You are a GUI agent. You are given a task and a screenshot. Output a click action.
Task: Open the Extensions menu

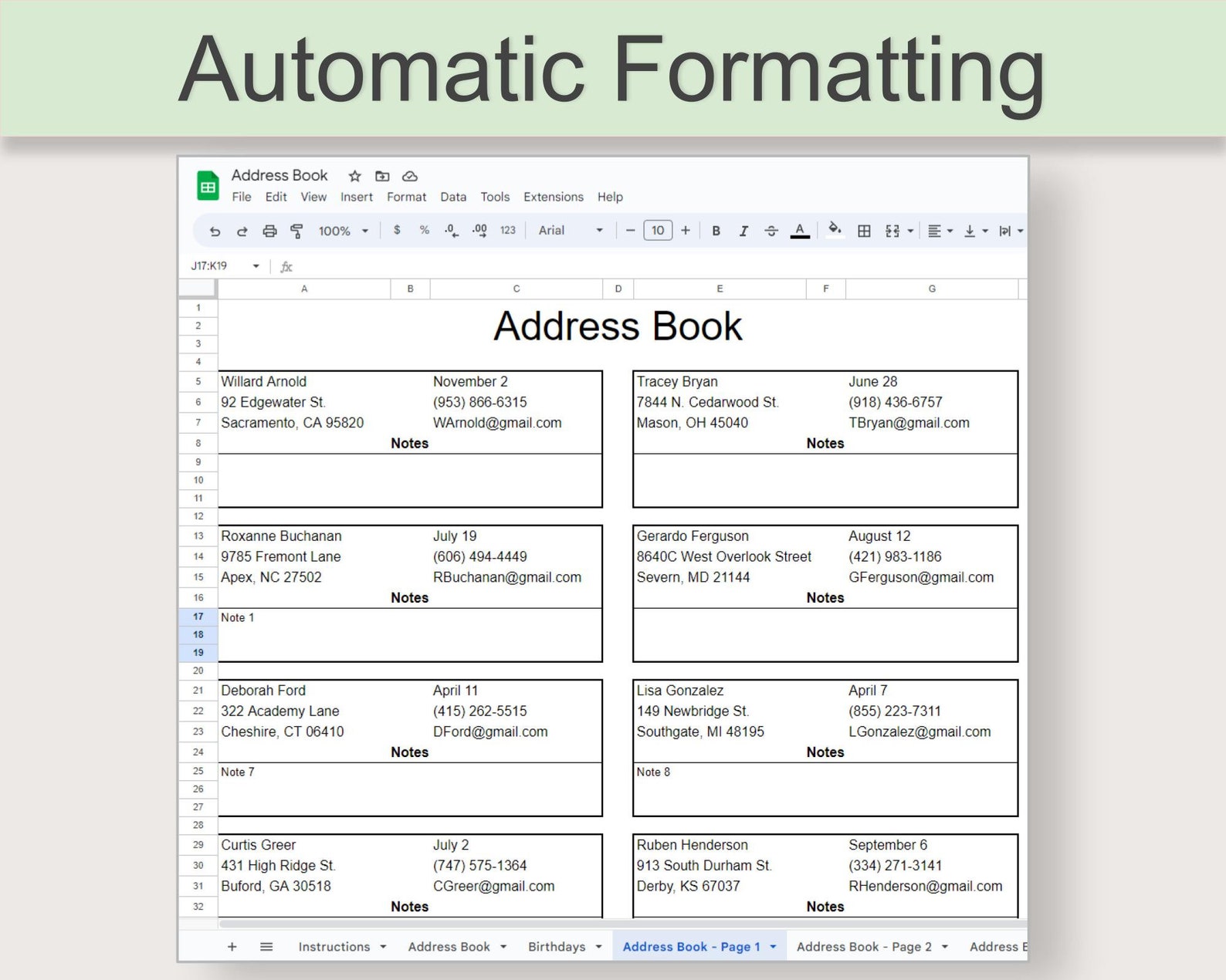tap(554, 197)
